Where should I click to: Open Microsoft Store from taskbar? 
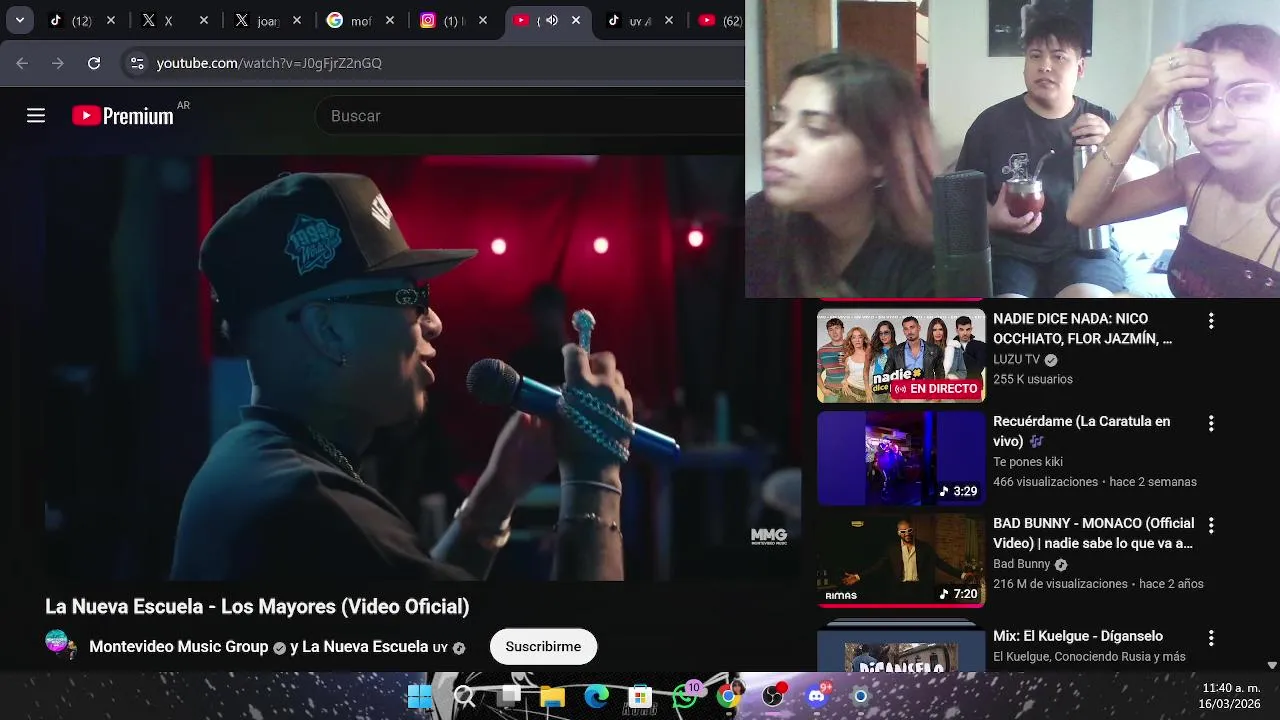[x=641, y=696]
